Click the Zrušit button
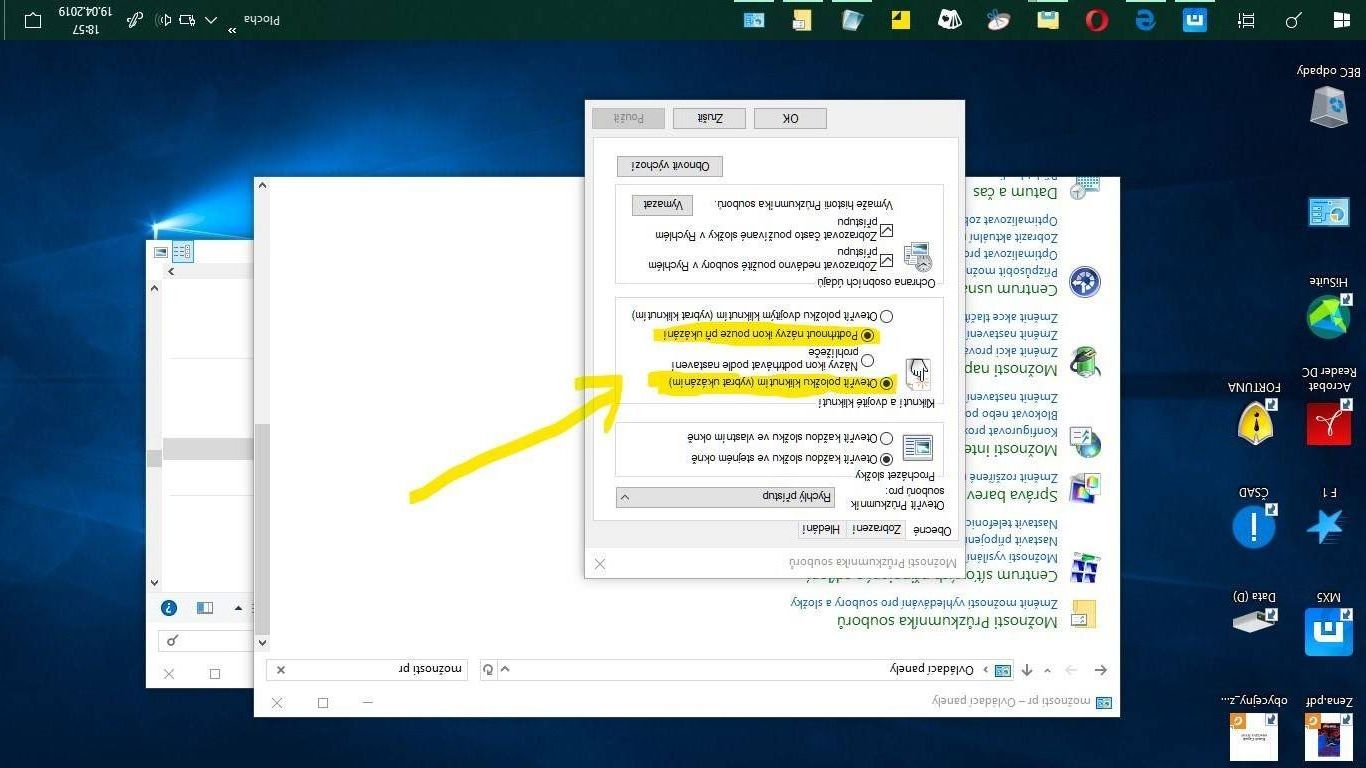This screenshot has height=768, width=1366. click(709, 119)
